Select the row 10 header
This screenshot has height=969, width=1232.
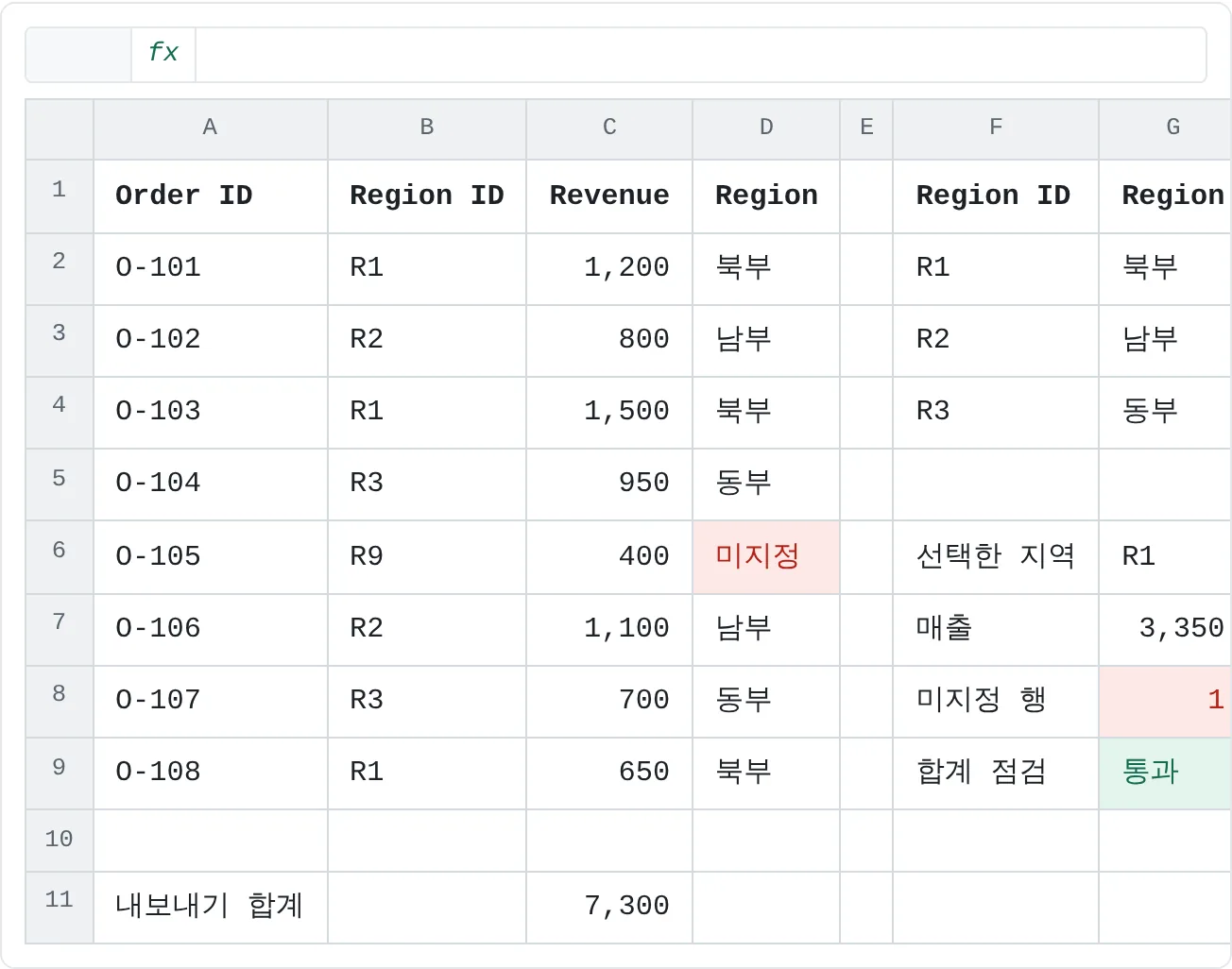pyautogui.click(x=60, y=841)
